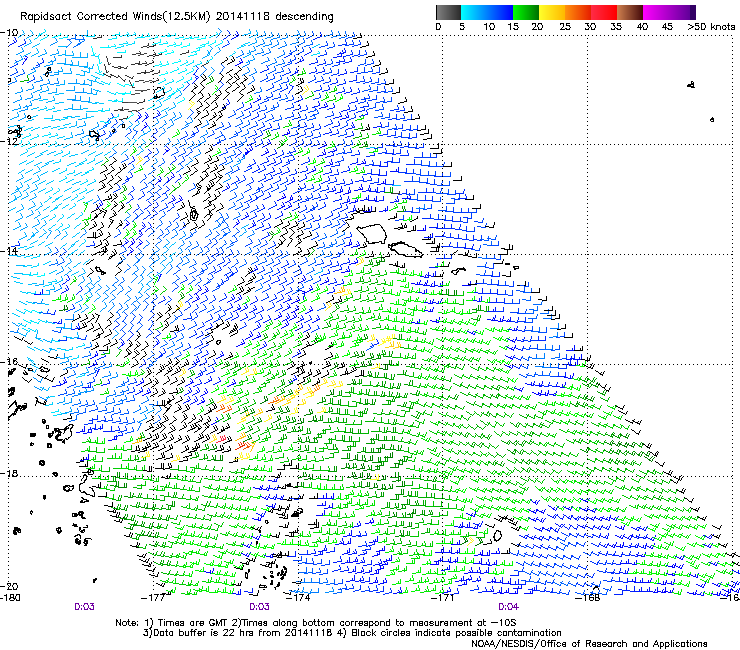
Task: Click the legend value label '35'
Action: coord(616,27)
